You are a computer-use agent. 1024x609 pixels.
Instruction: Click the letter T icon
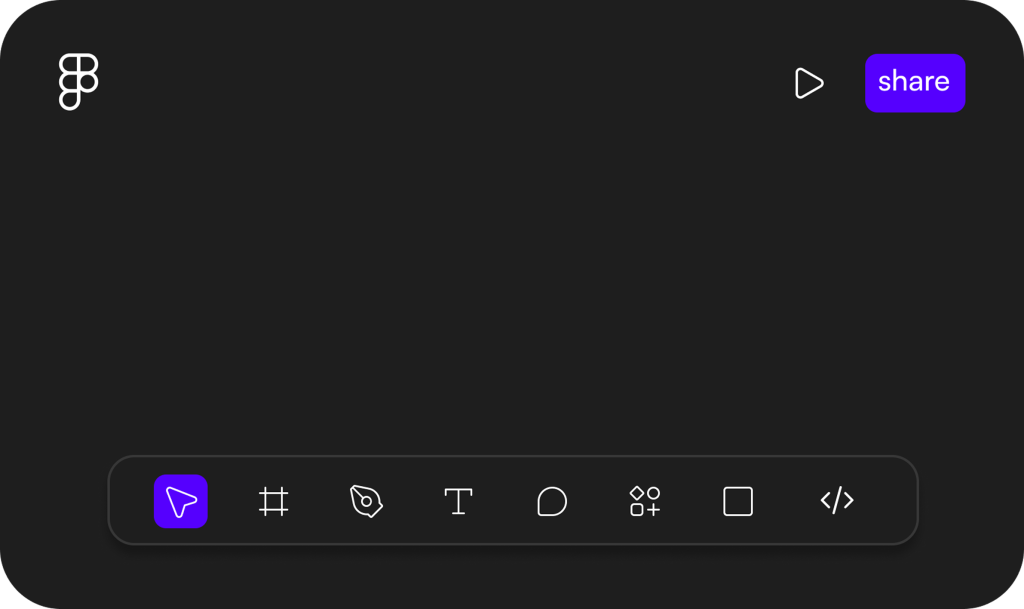[x=458, y=501]
